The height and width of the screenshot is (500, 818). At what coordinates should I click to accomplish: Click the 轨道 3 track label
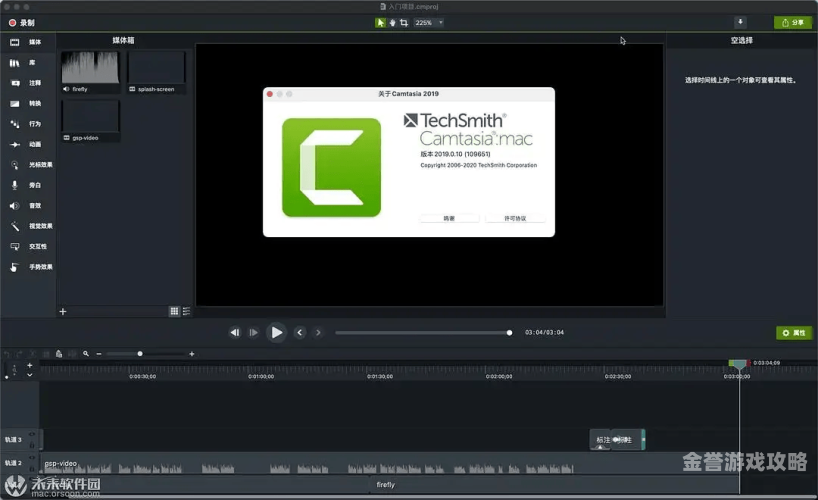pyautogui.click(x=13, y=439)
